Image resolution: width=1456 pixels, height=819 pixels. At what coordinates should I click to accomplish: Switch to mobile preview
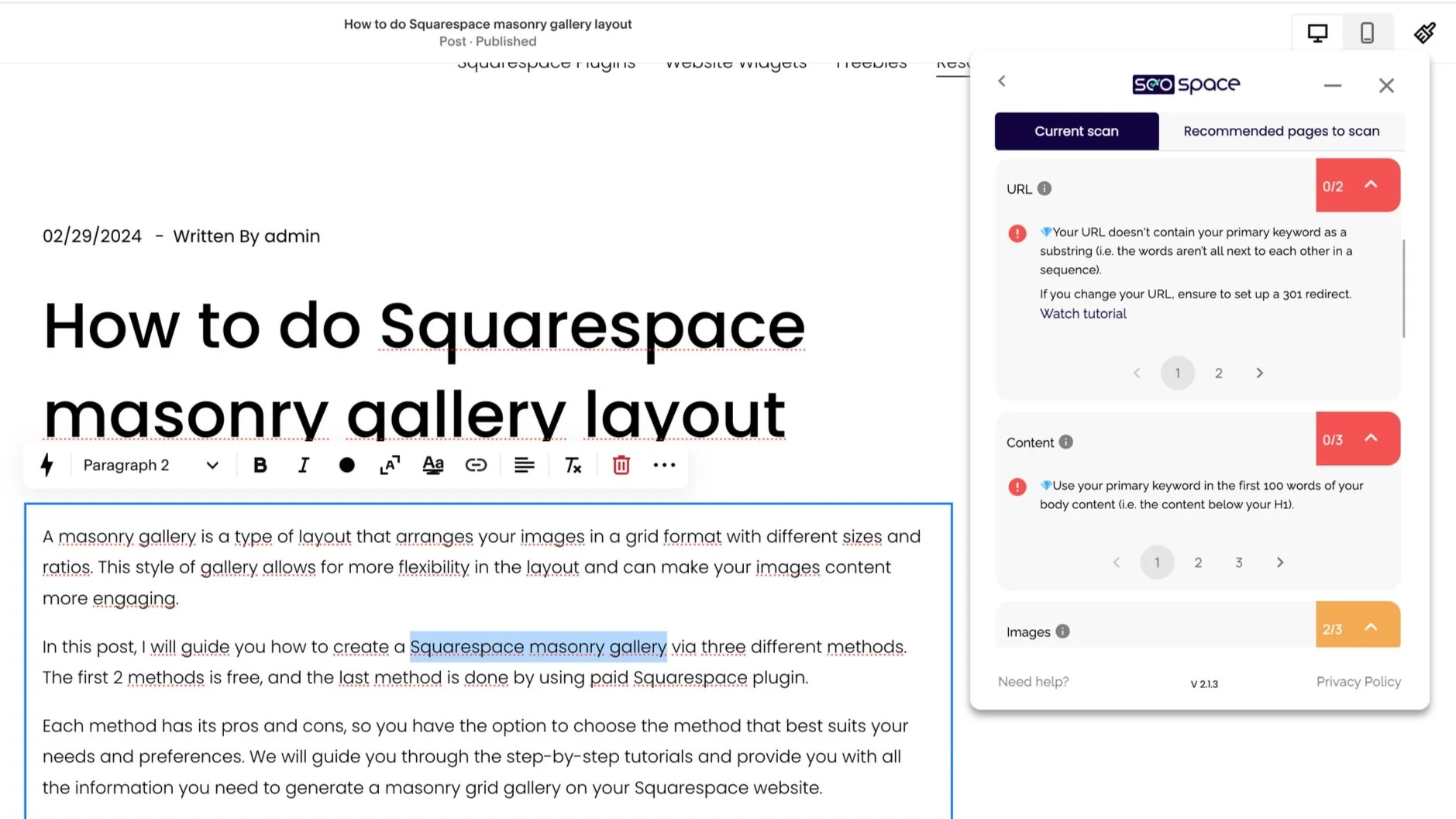(1368, 33)
